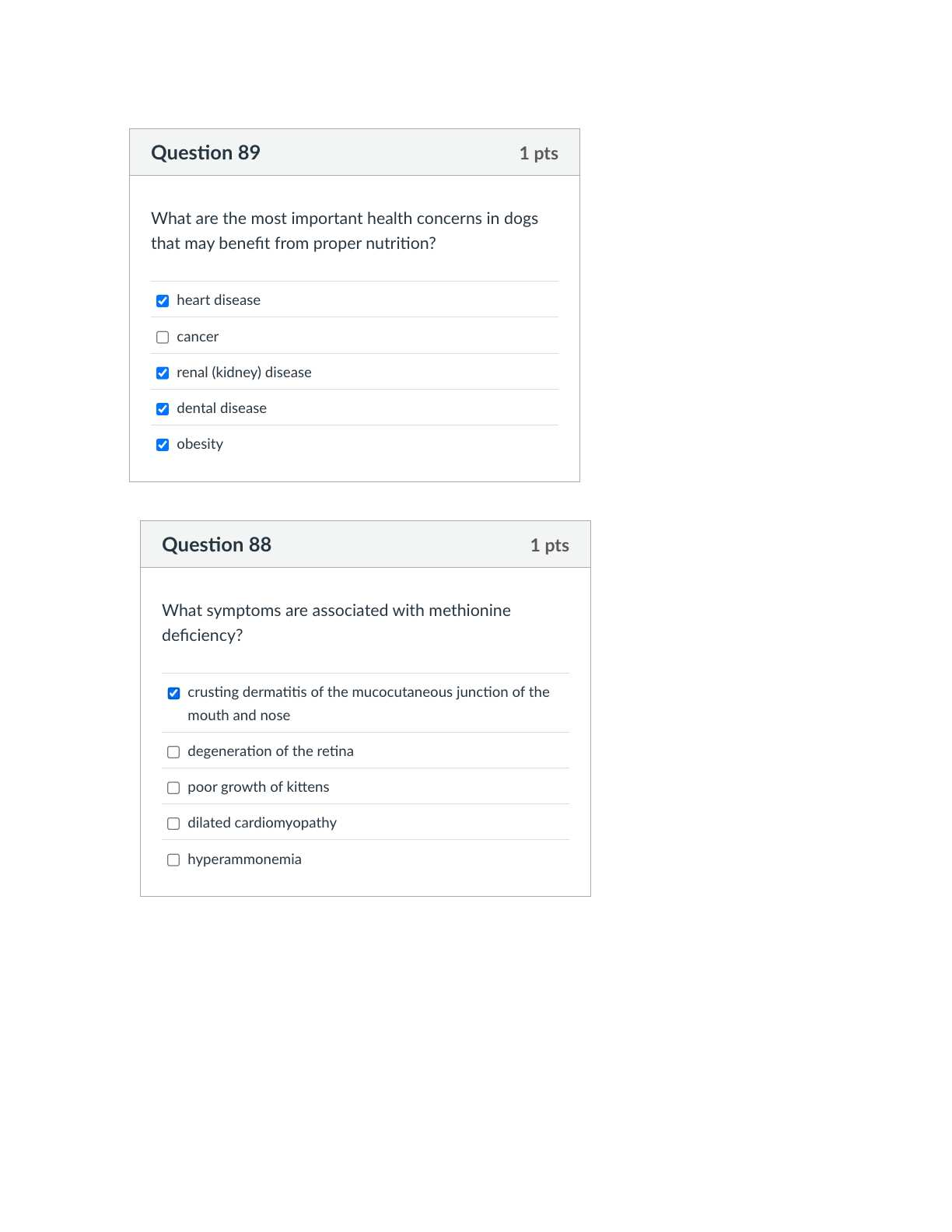This screenshot has width=952, height=1232.
Task: Click the cancer answer label
Action: point(198,337)
